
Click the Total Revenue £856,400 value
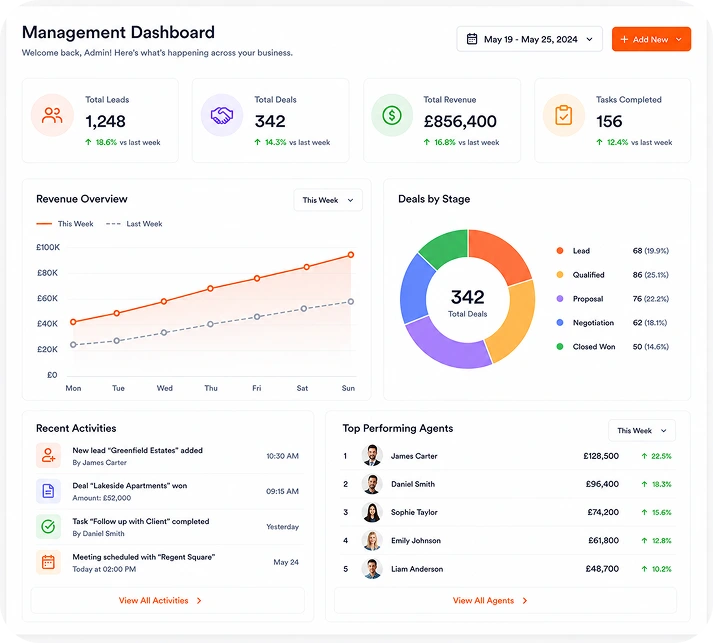coord(460,121)
